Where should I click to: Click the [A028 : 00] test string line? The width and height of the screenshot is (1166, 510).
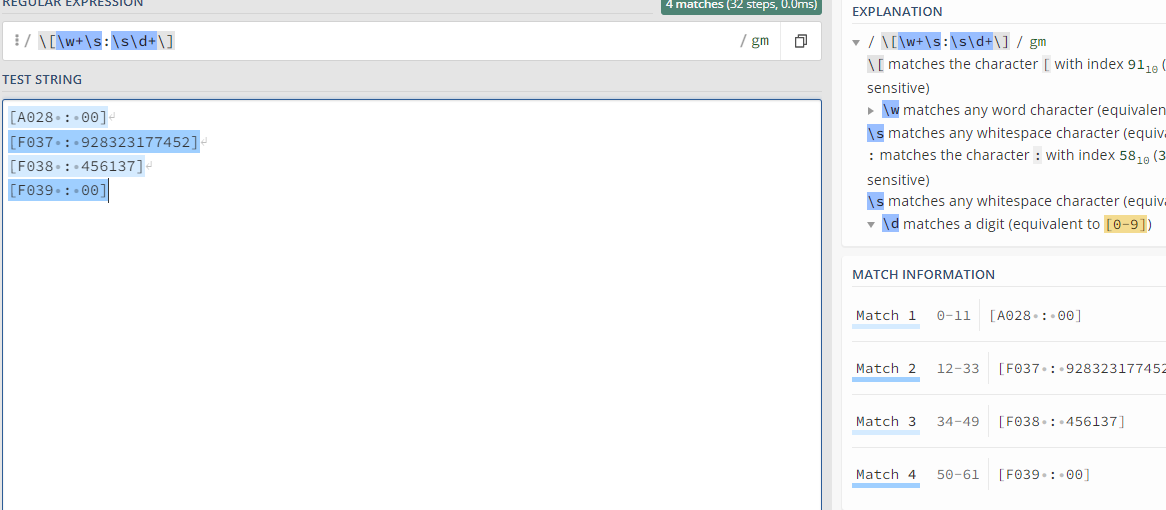(57, 117)
